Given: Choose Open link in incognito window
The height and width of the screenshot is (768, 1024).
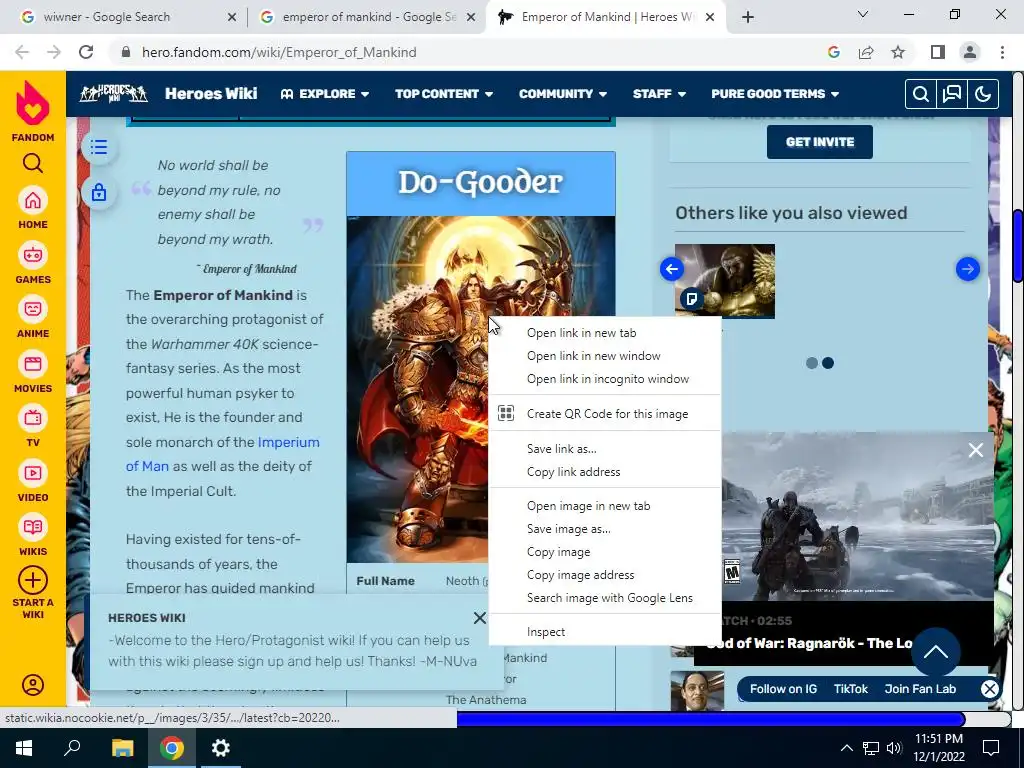Looking at the screenshot, I should [x=604, y=379].
